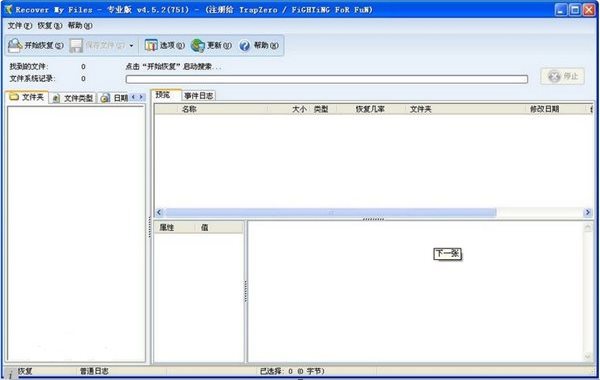Click the 文件系统记录 label

[33, 78]
